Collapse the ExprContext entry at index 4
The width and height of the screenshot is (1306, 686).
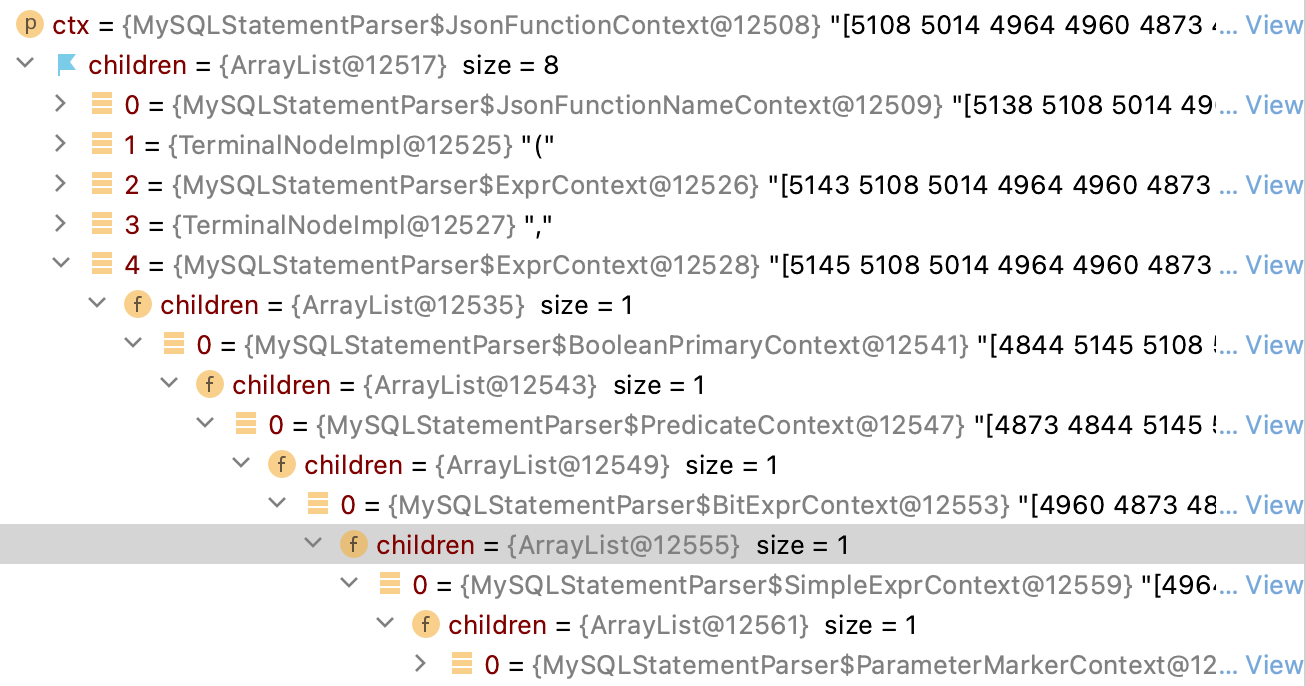click(60, 264)
